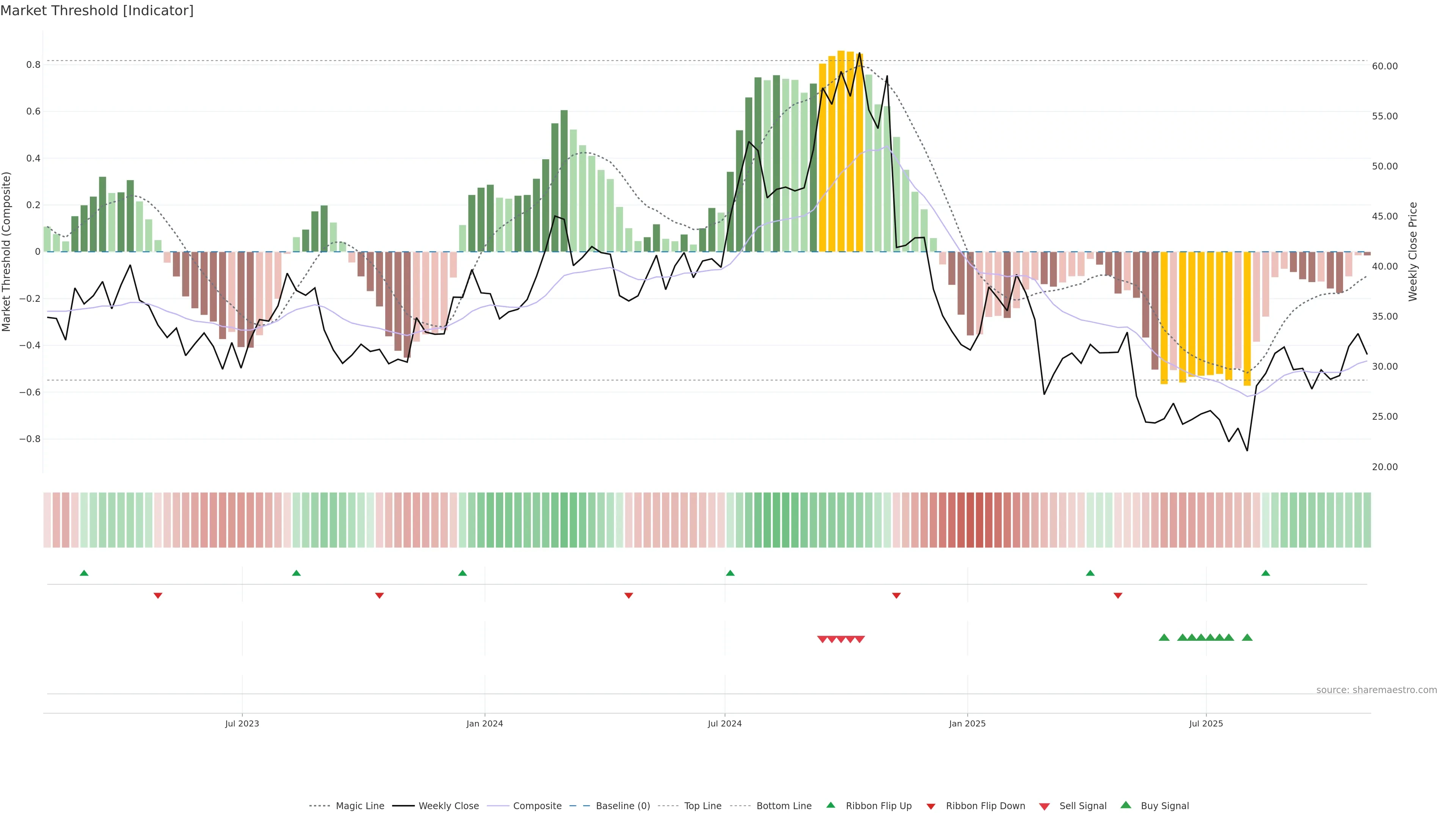
Task: Click the leftmost red Sell Signal triangle
Action: (x=822, y=639)
